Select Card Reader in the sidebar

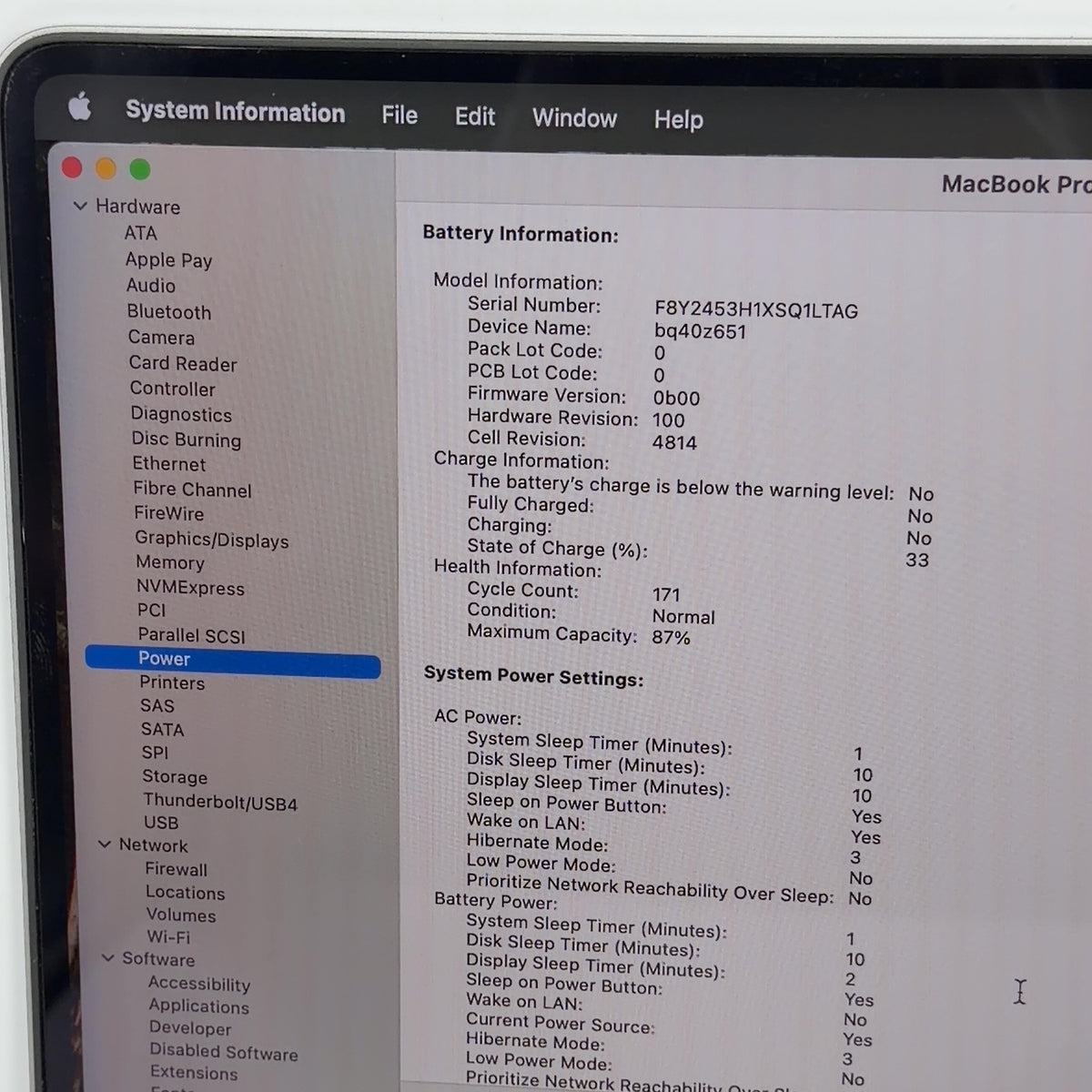coord(182,363)
